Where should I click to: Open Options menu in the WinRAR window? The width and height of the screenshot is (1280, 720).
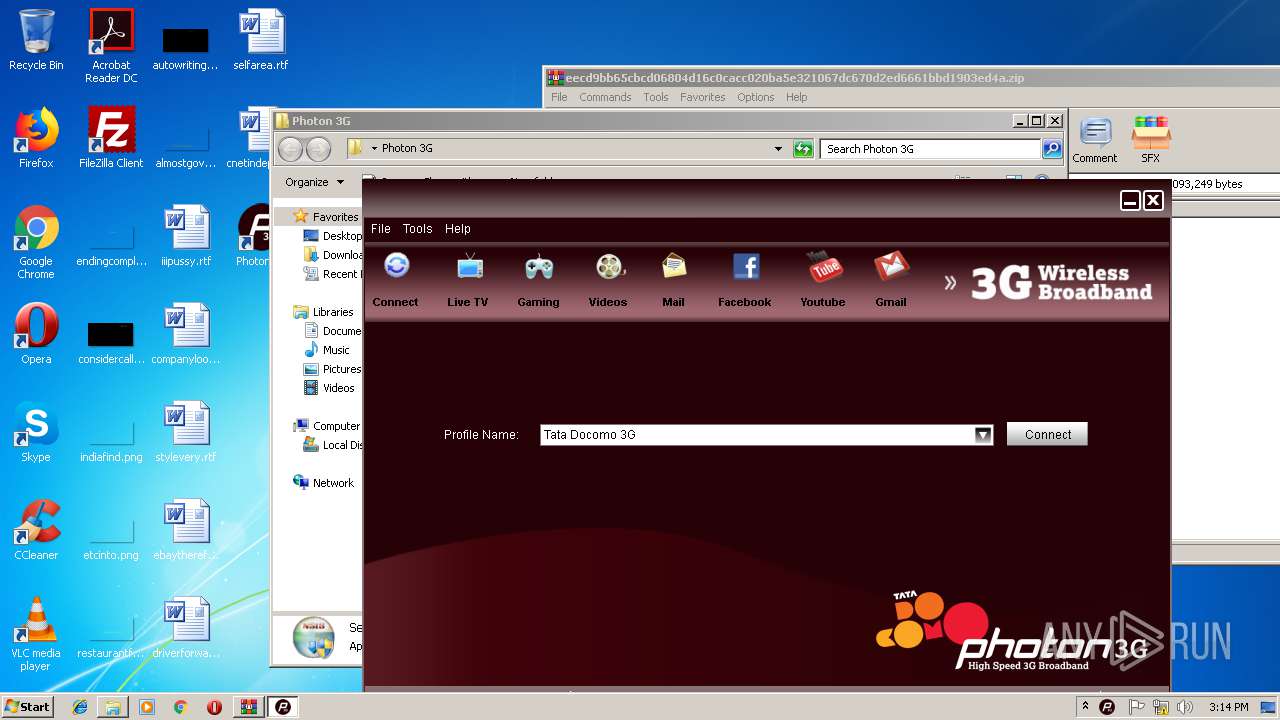pyautogui.click(x=756, y=97)
